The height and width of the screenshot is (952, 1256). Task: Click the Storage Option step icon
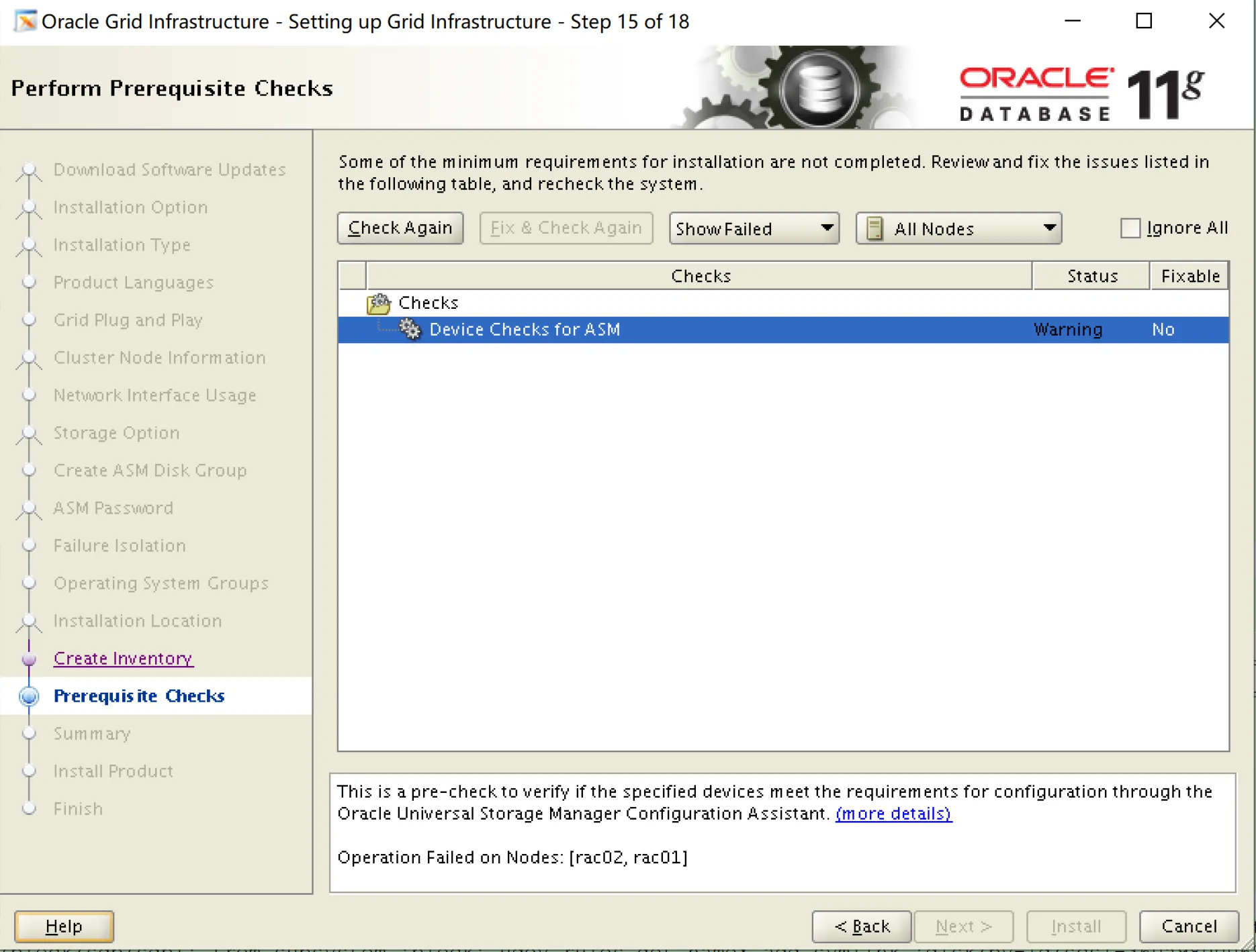pyautogui.click(x=29, y=434)
